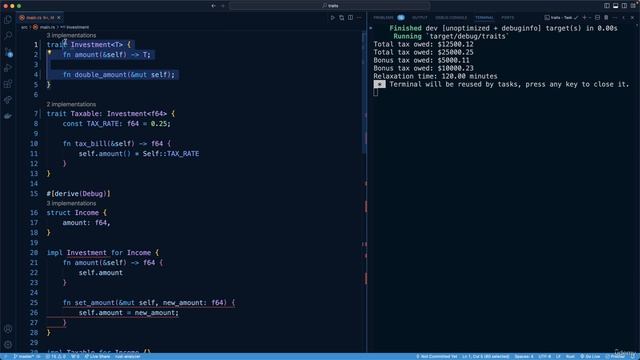Click 'Investment' symbol in breadcrumb

coord(78,27)
